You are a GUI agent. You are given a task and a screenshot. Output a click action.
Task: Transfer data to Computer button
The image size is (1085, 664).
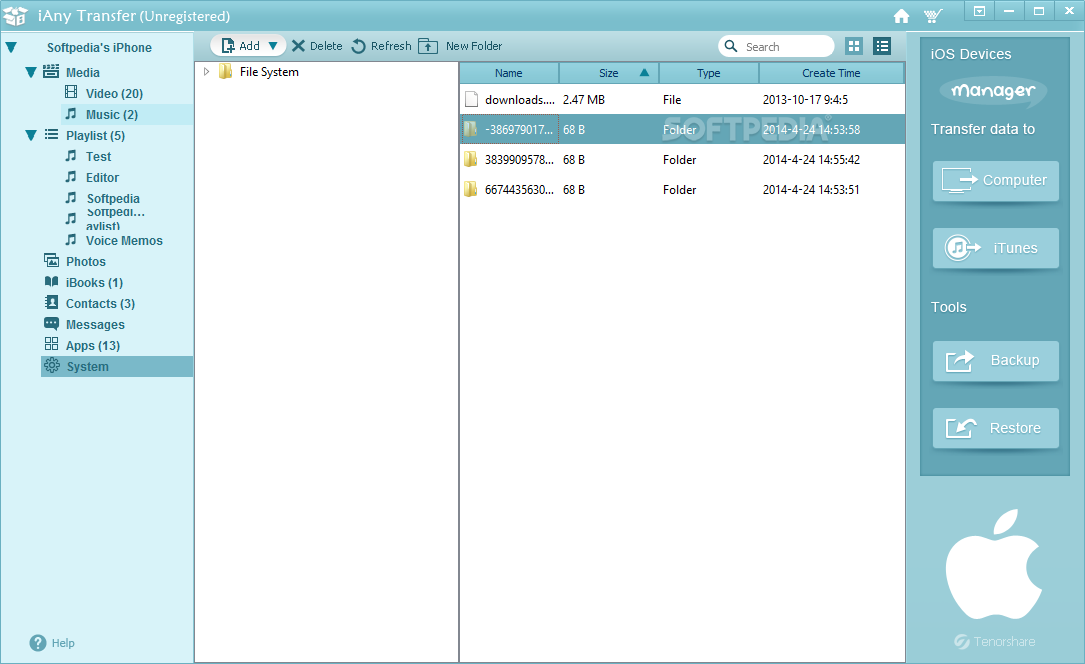click(x=995, y=181)
